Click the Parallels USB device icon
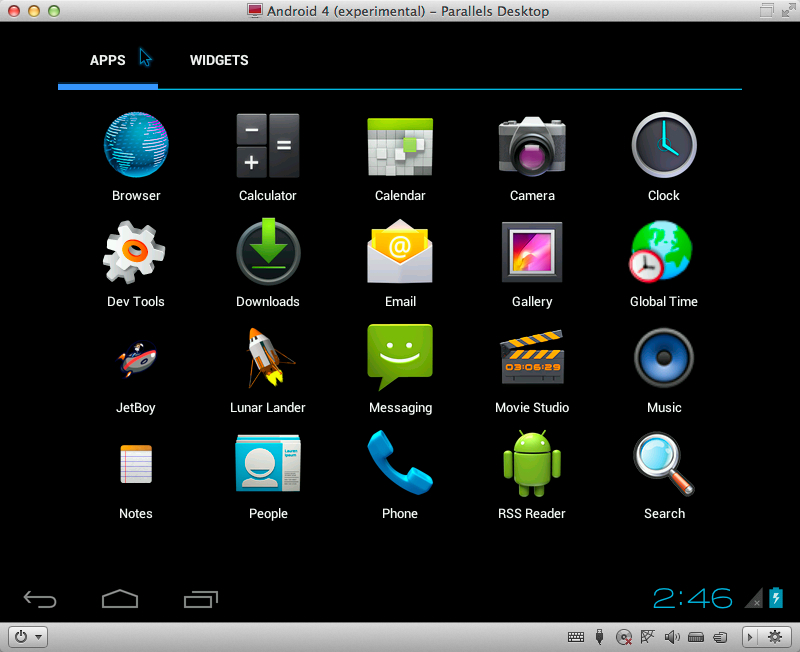The width and height of the screenshot is (800, 652). click(x=599, y=637)
